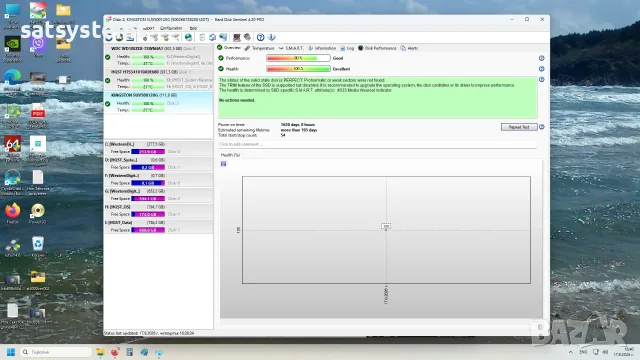Select the D: partition entry
The height and width of the screenshot is (360, 640).
pos(158,164)
